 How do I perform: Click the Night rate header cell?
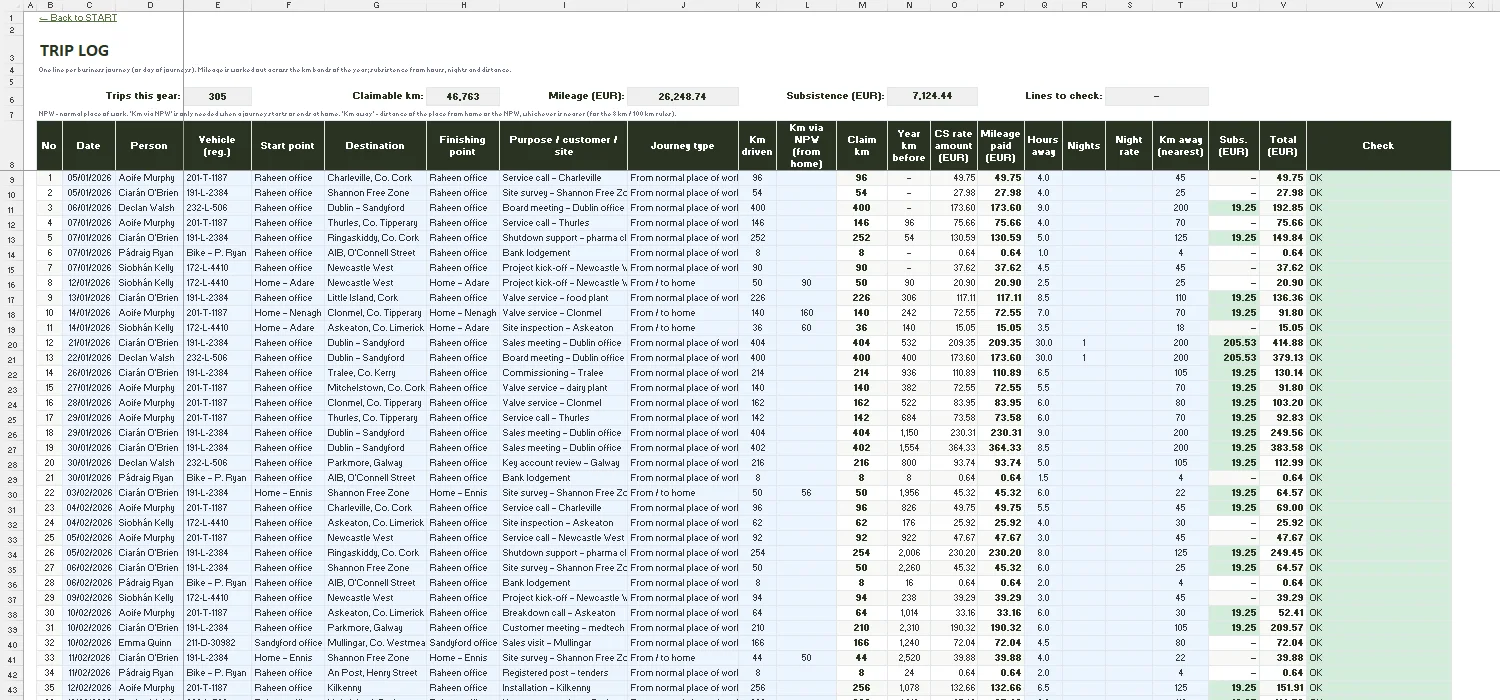[x=1129, y=146]
